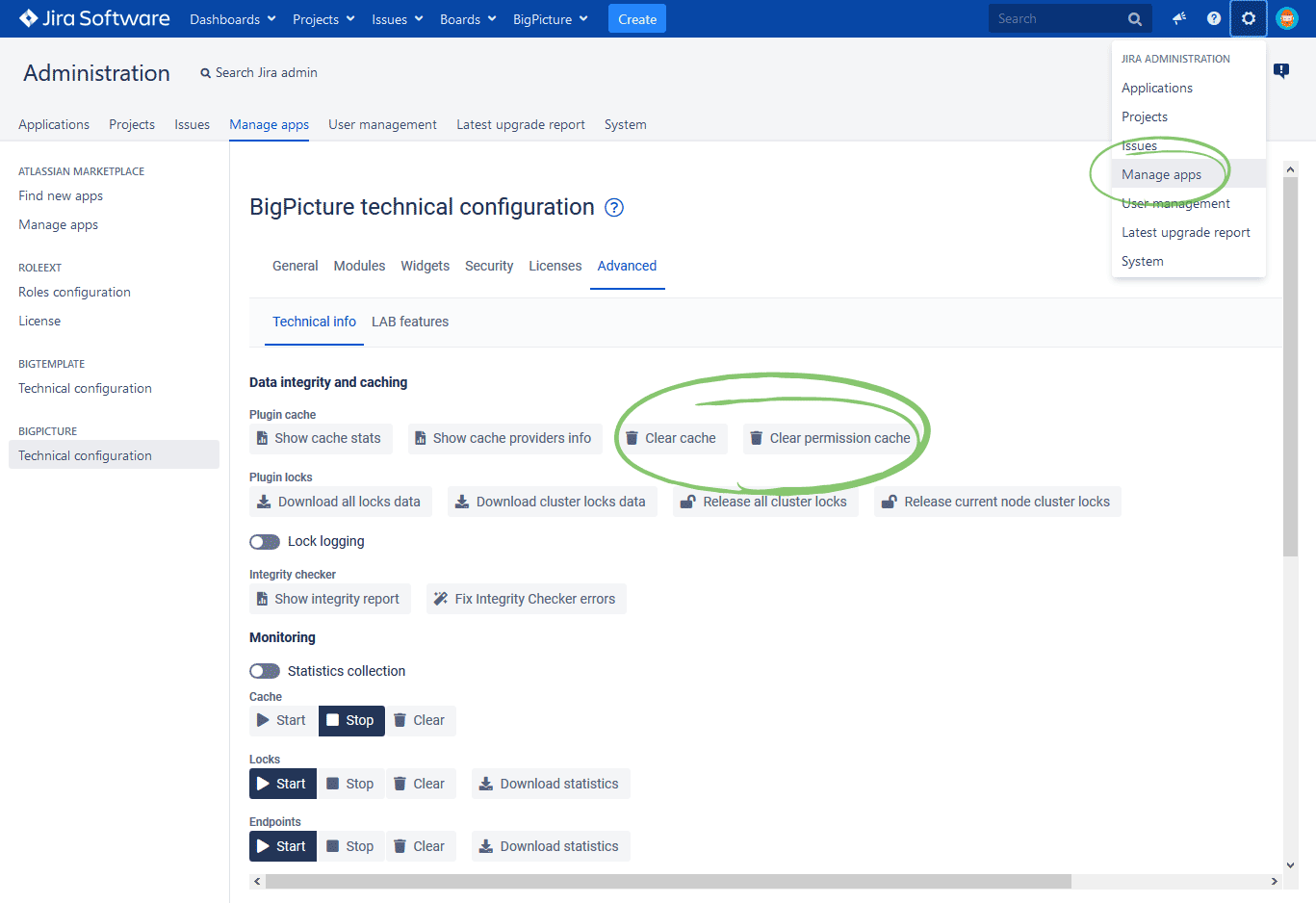Click the Clear cache trash icon
Image resolution: width=1316 pixels, height=903 pixels.
632,438
